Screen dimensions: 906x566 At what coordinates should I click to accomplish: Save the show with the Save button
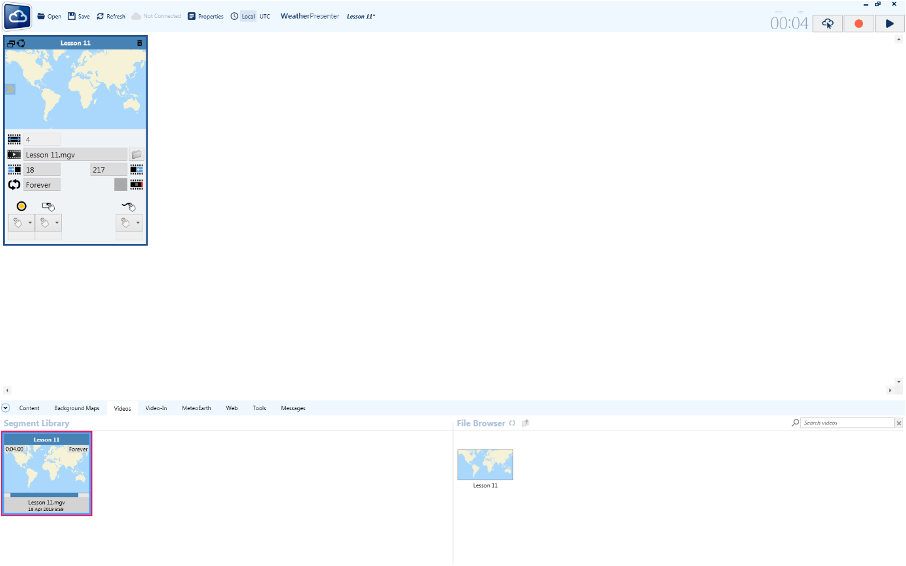79,16
